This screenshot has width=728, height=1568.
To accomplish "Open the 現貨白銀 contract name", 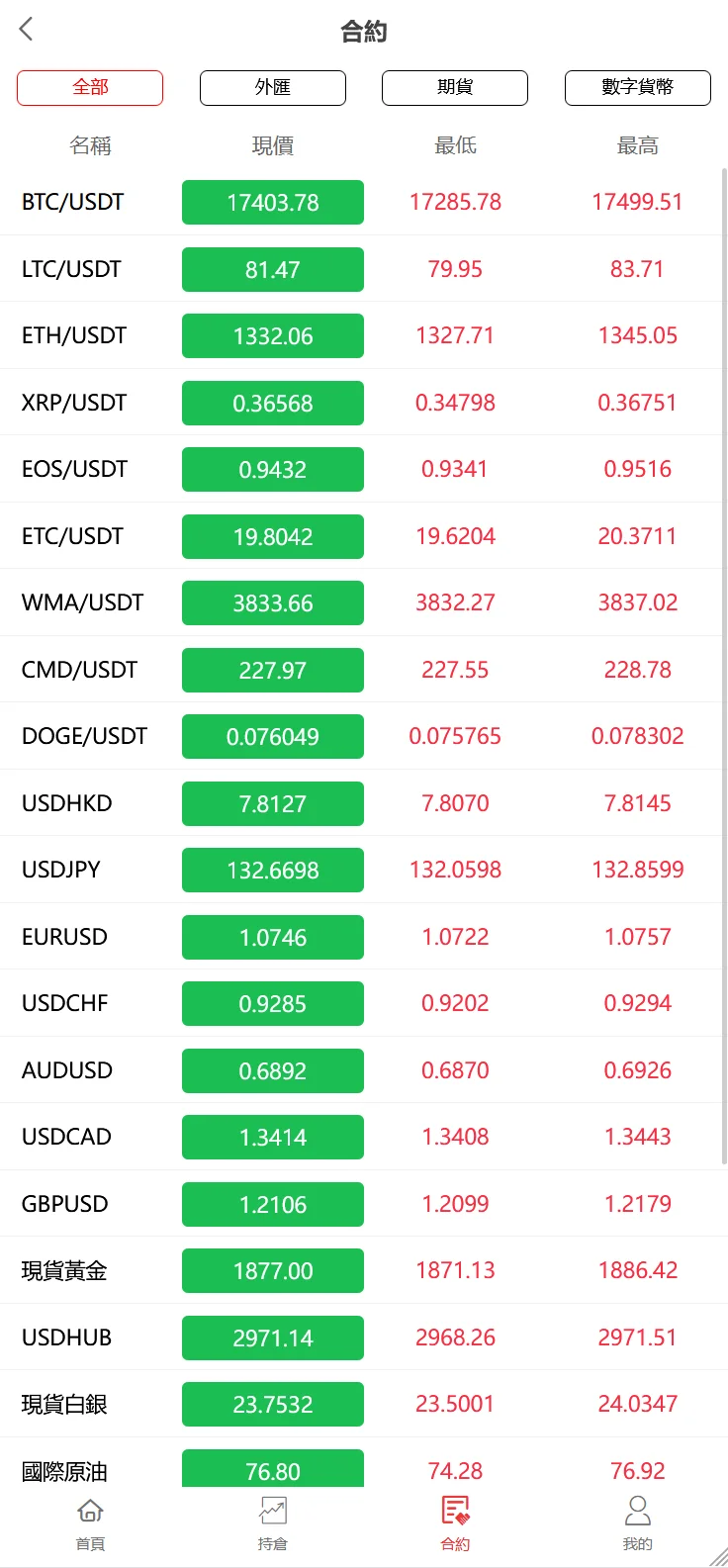I will coord(64,1405).
